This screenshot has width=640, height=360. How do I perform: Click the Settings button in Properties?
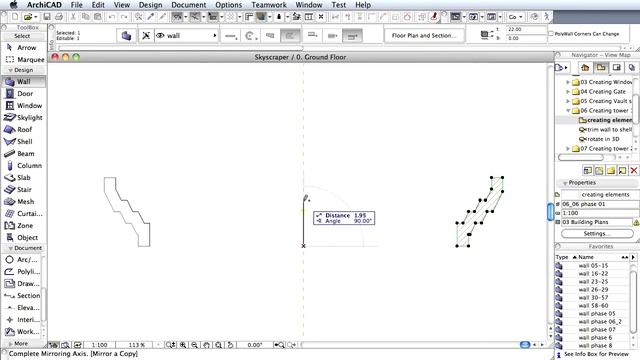pyautogui.click(x=597, y=234)
